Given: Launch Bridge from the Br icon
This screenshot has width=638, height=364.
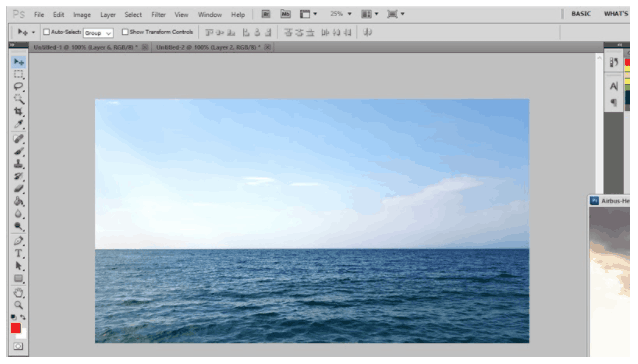Looking at the screenshot, I should (266, 14).
